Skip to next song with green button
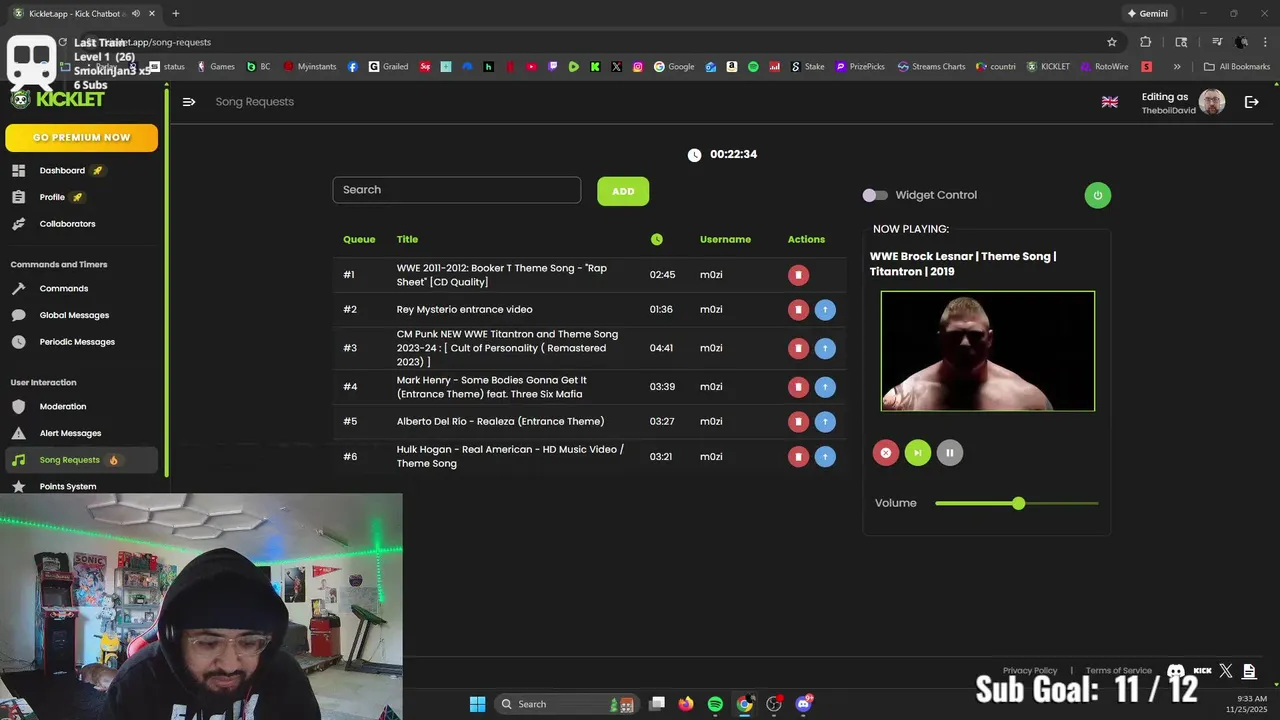This screenshot has width=1280, height=720. point(917,453)
